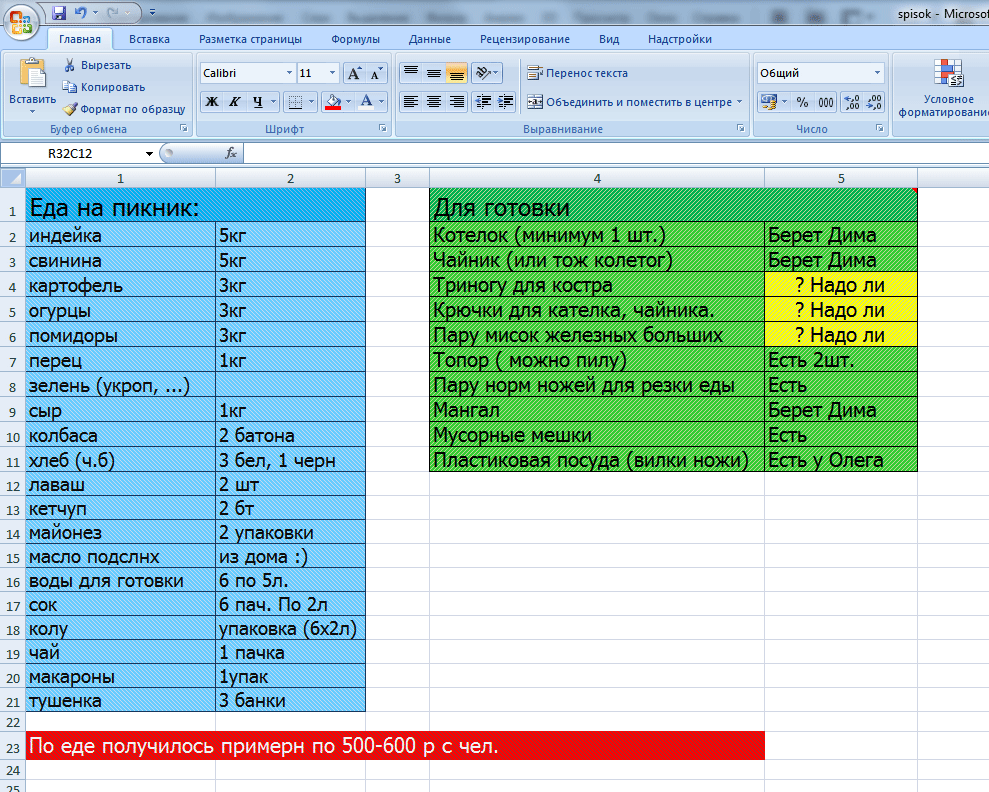Click the Format Painter brush icon
The image size is (989, 792).
[71, 109]
